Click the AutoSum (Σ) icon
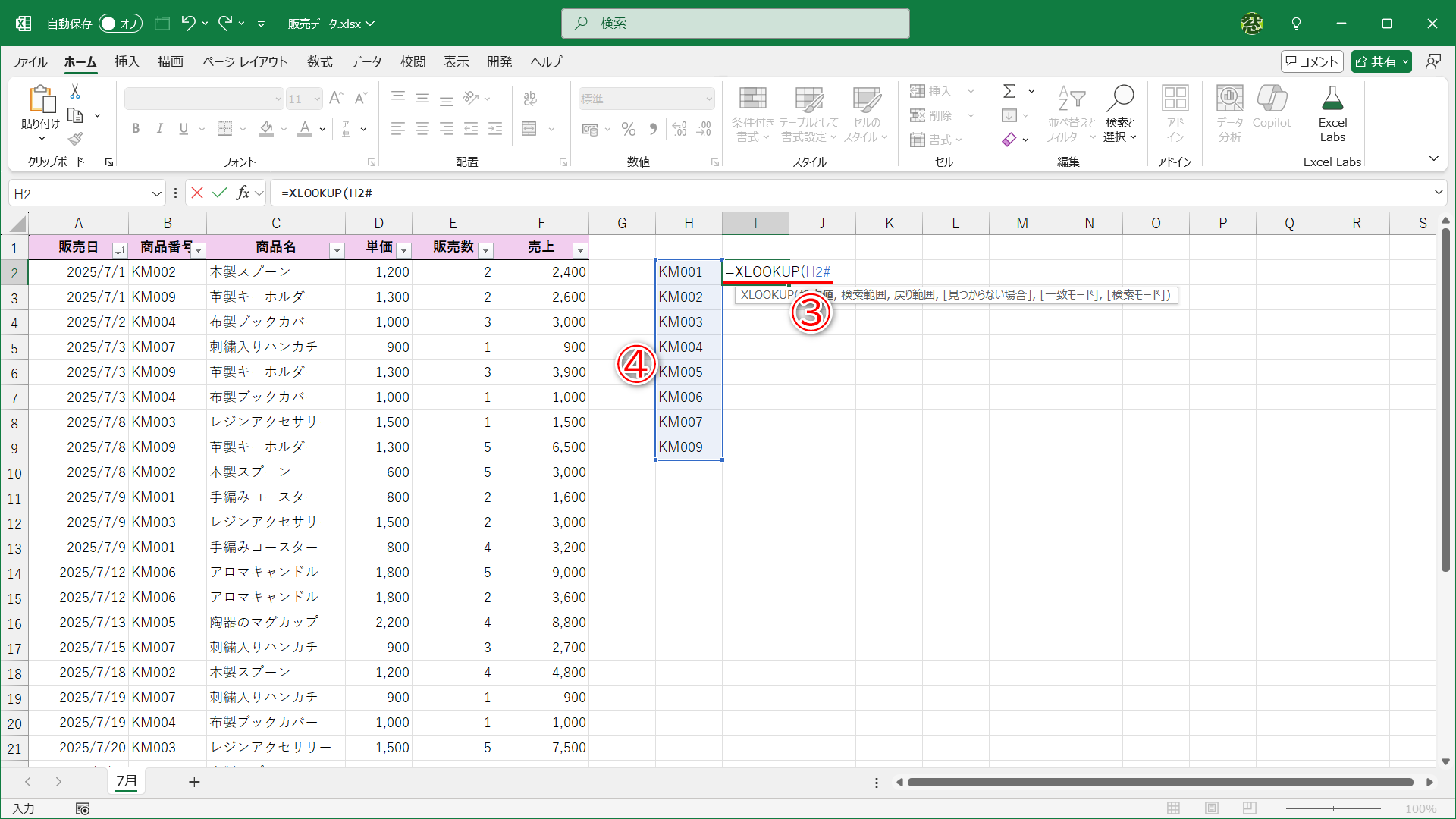 tap(1011, 91)
